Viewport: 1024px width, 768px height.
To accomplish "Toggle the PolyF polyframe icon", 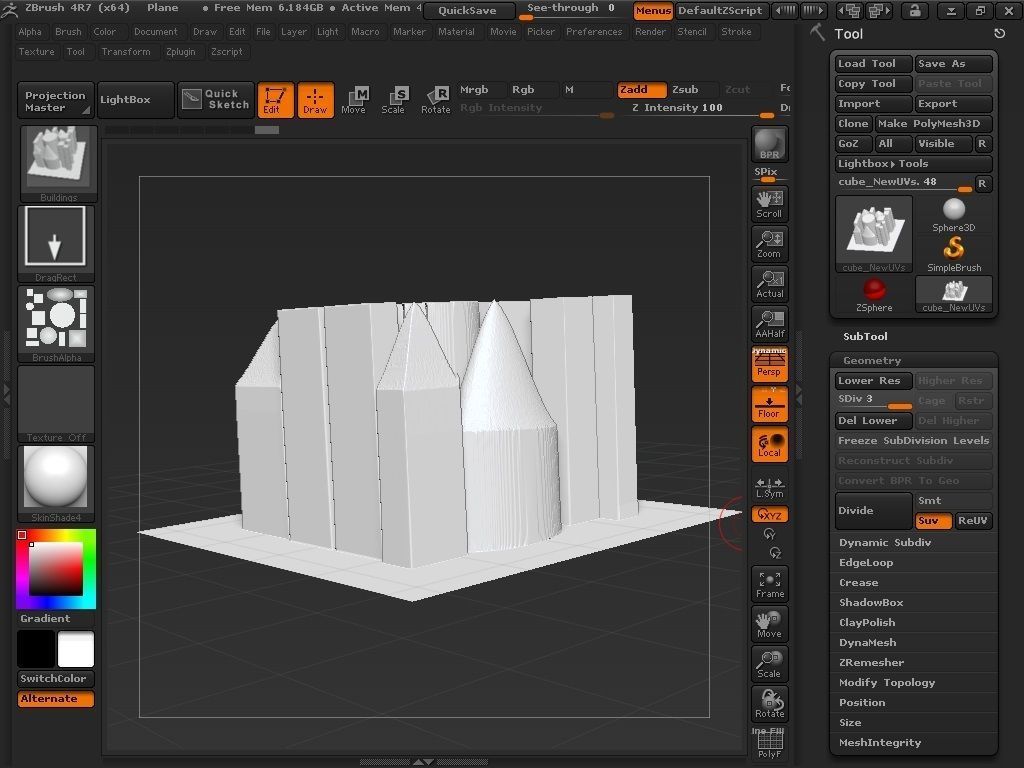I will pyautogui.click(x=769, y=744).
